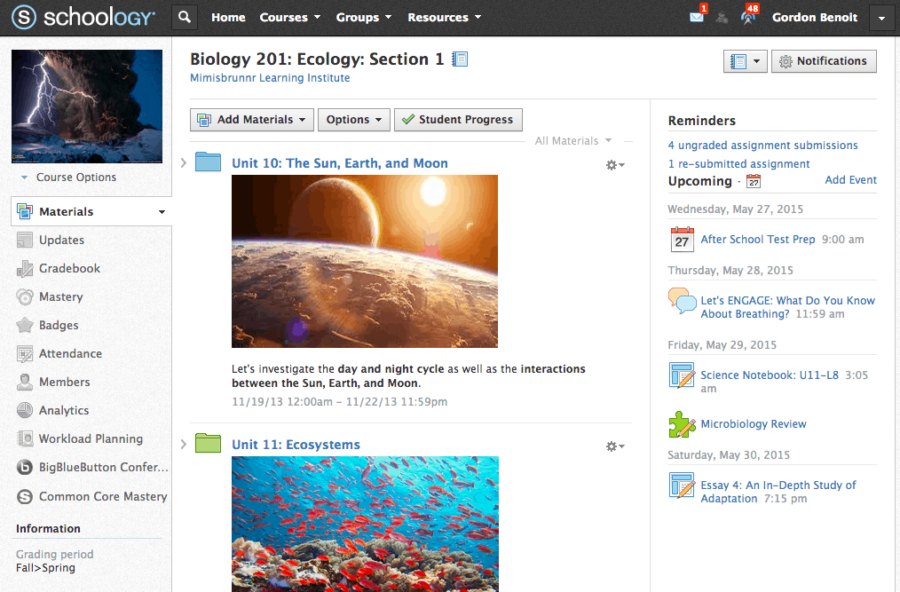Open the Add Materials dropdown

pyautogui.click(x=251, y=119)
